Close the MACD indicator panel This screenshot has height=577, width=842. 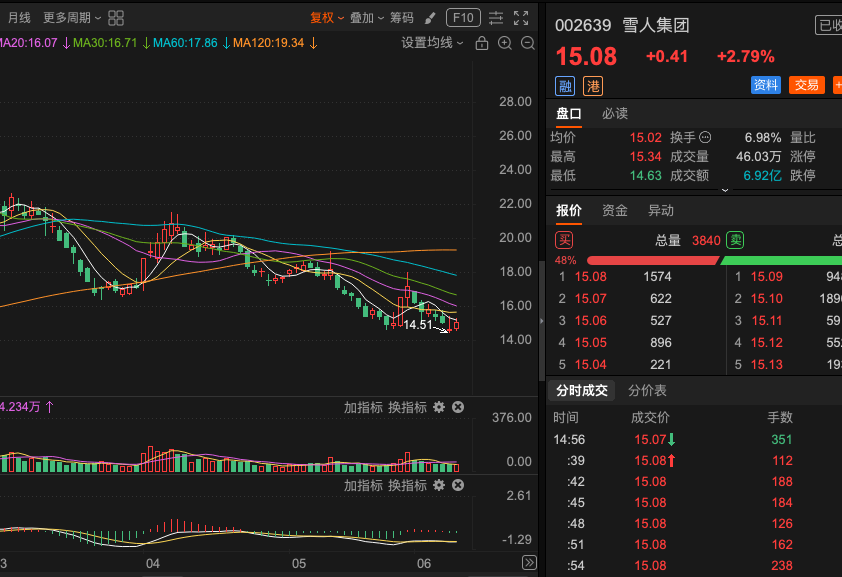click(x=458, y=485)
